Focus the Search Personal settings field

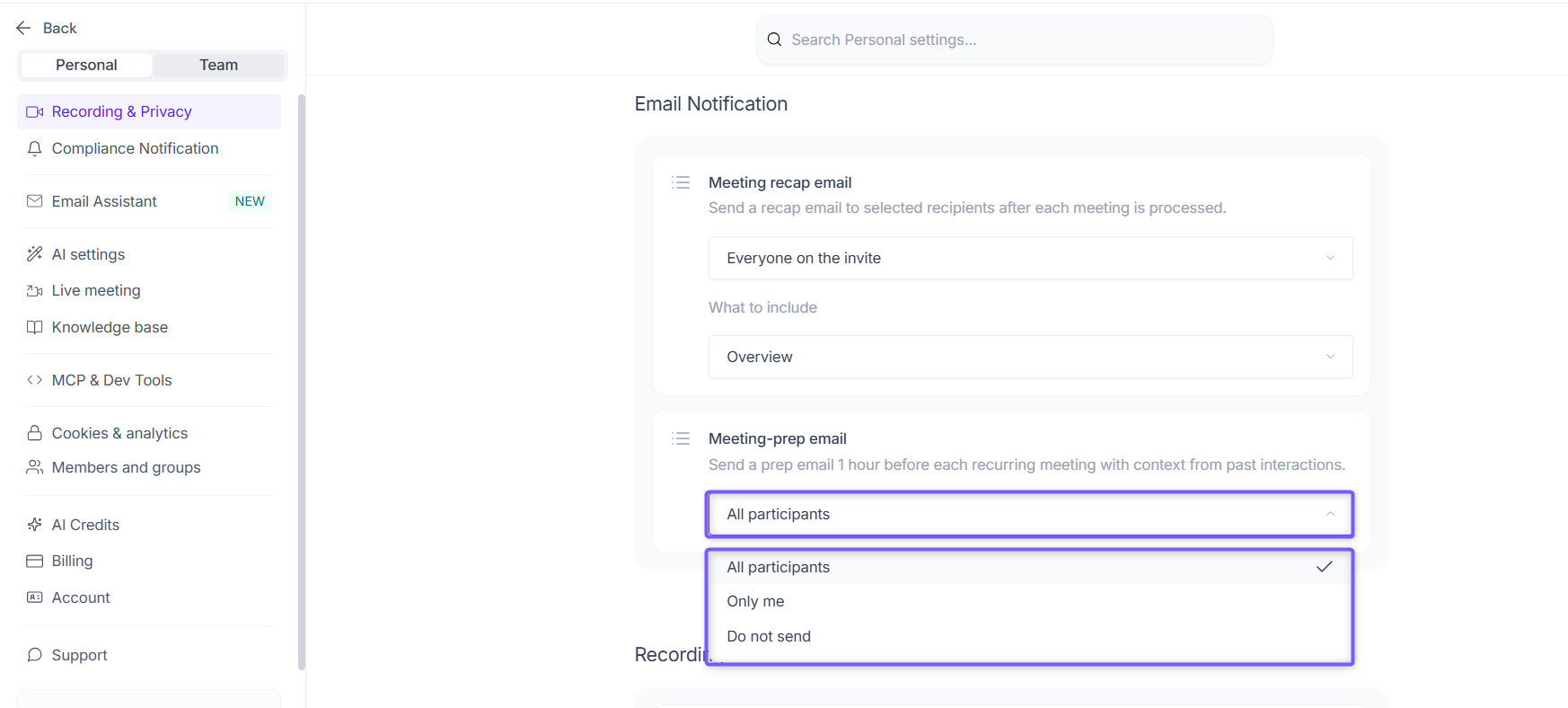point(1015,40)
